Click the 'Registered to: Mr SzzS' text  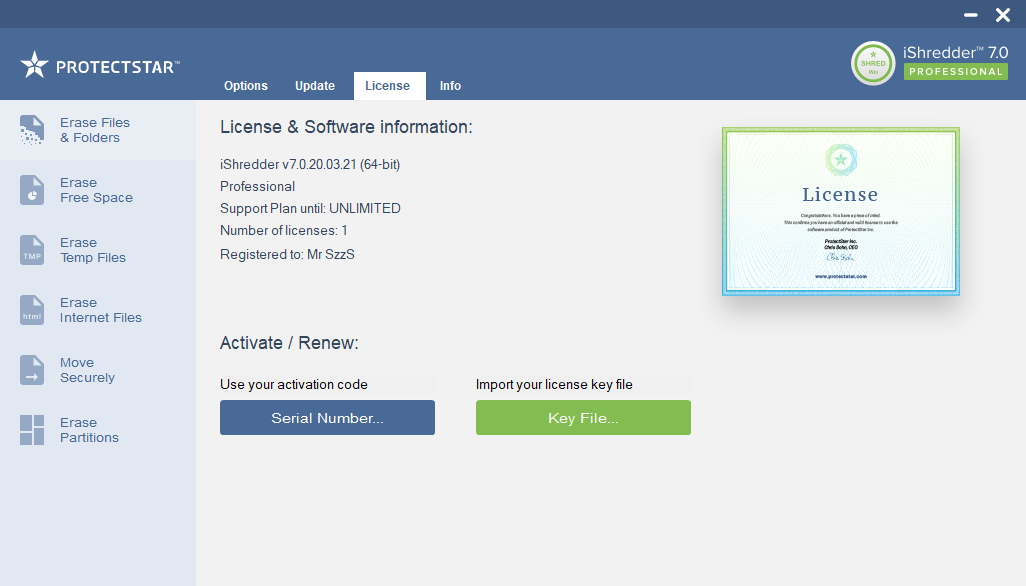pos(287,254)
